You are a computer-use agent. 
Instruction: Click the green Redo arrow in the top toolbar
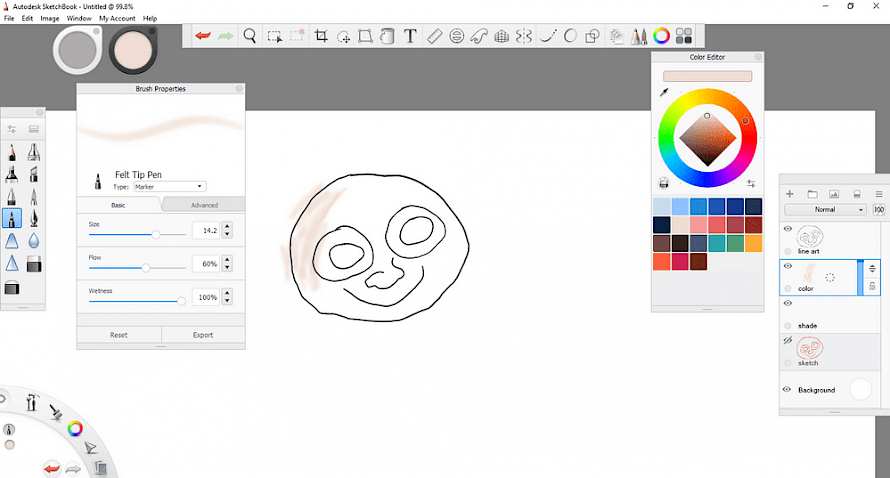pyautogui.click(x=225, y=36)
